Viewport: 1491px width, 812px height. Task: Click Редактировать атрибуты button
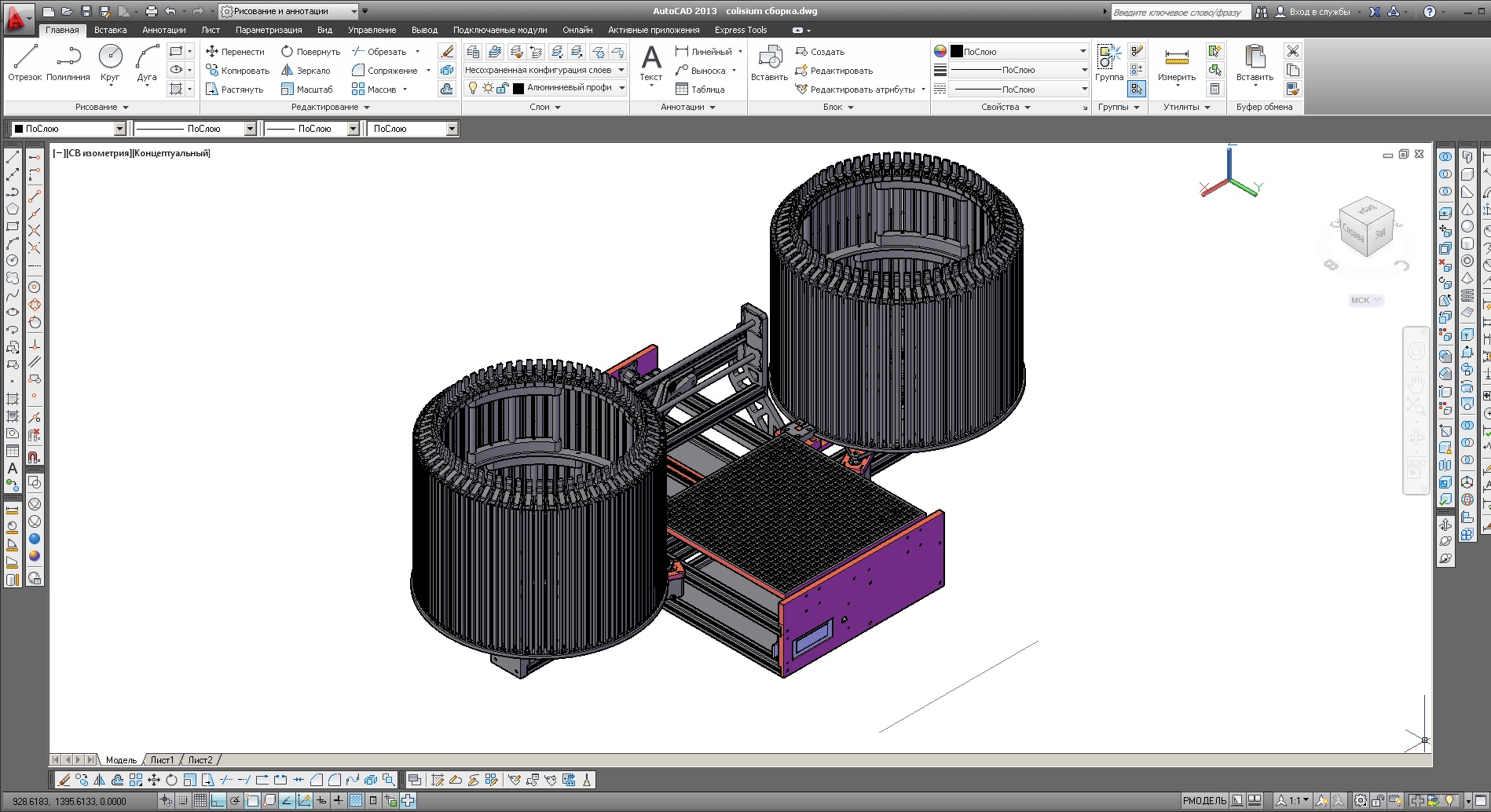pyautogui.click(x=855, y=90)
